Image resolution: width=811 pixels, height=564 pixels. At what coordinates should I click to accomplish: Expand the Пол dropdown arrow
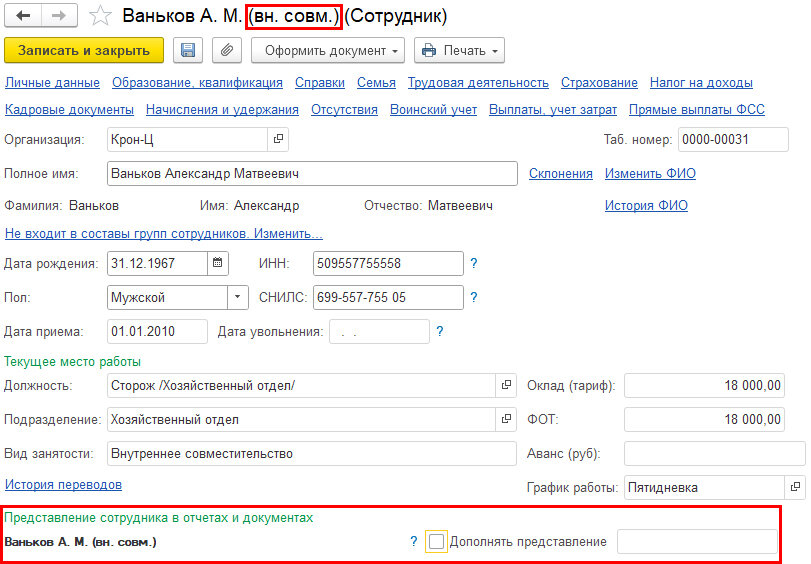[x=238, y=297]
